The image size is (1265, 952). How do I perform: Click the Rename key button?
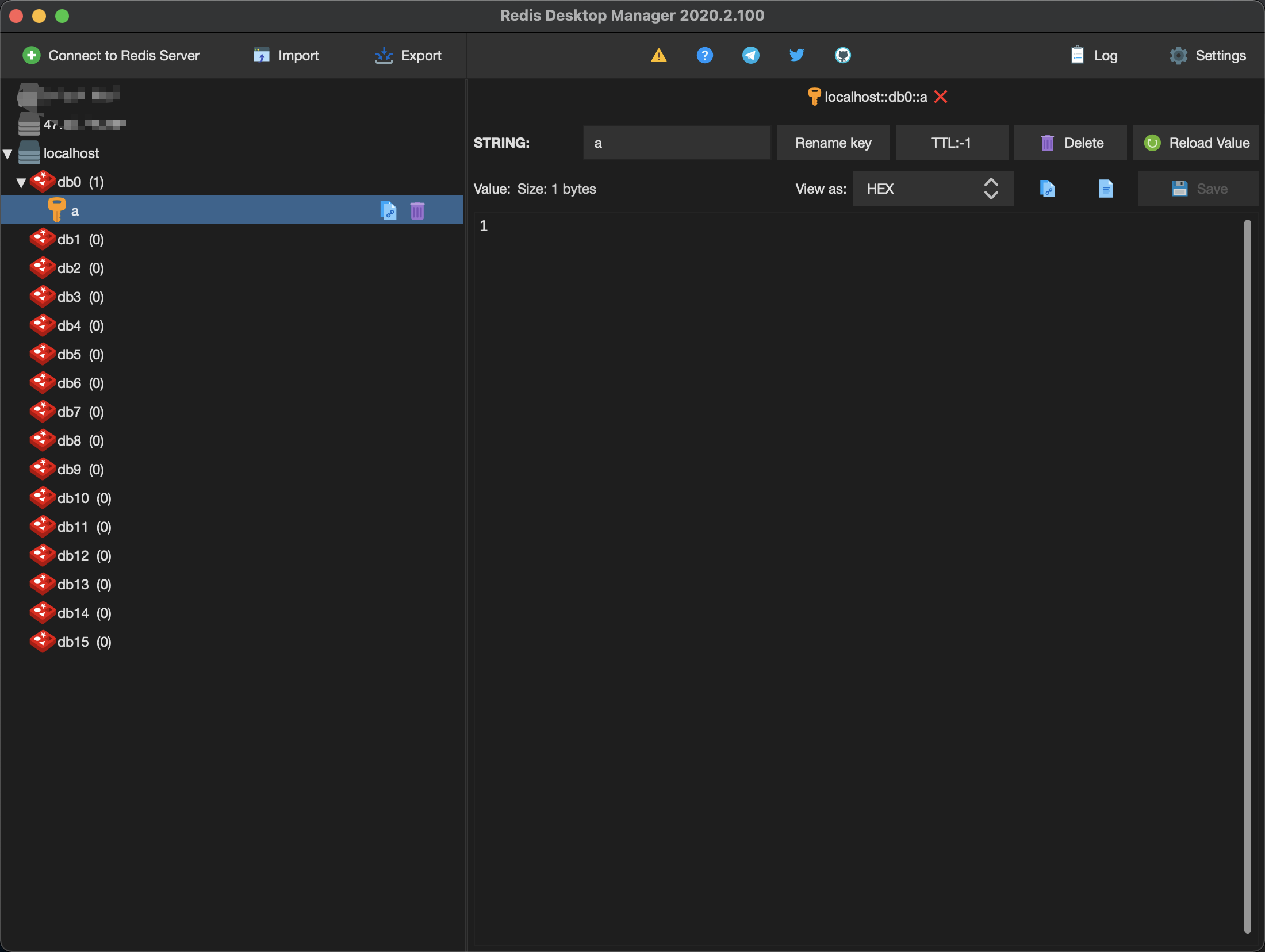click(833, 143)
